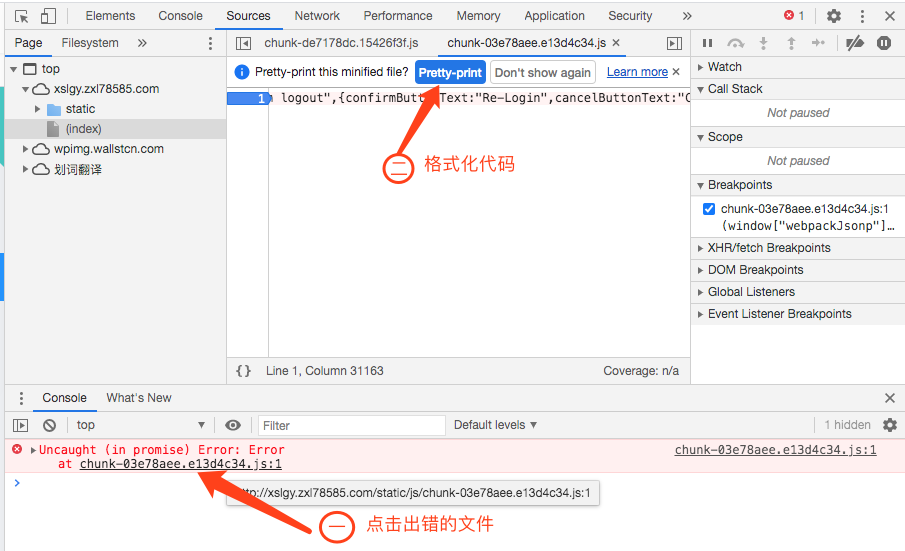Click the Pretty-print button

pyautogui.click(x=450, y=72)
